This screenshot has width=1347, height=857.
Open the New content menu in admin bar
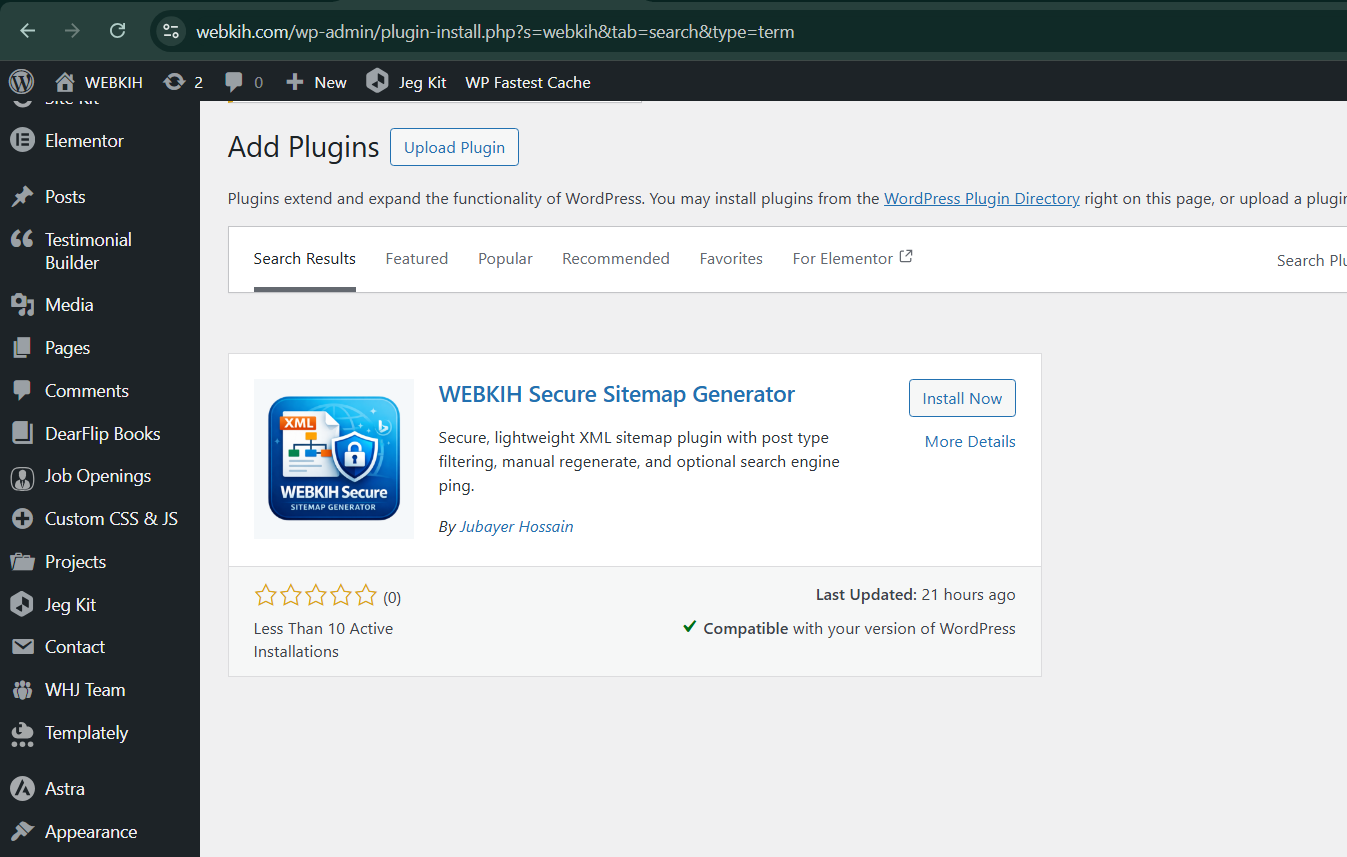click(x=316, y=82)
